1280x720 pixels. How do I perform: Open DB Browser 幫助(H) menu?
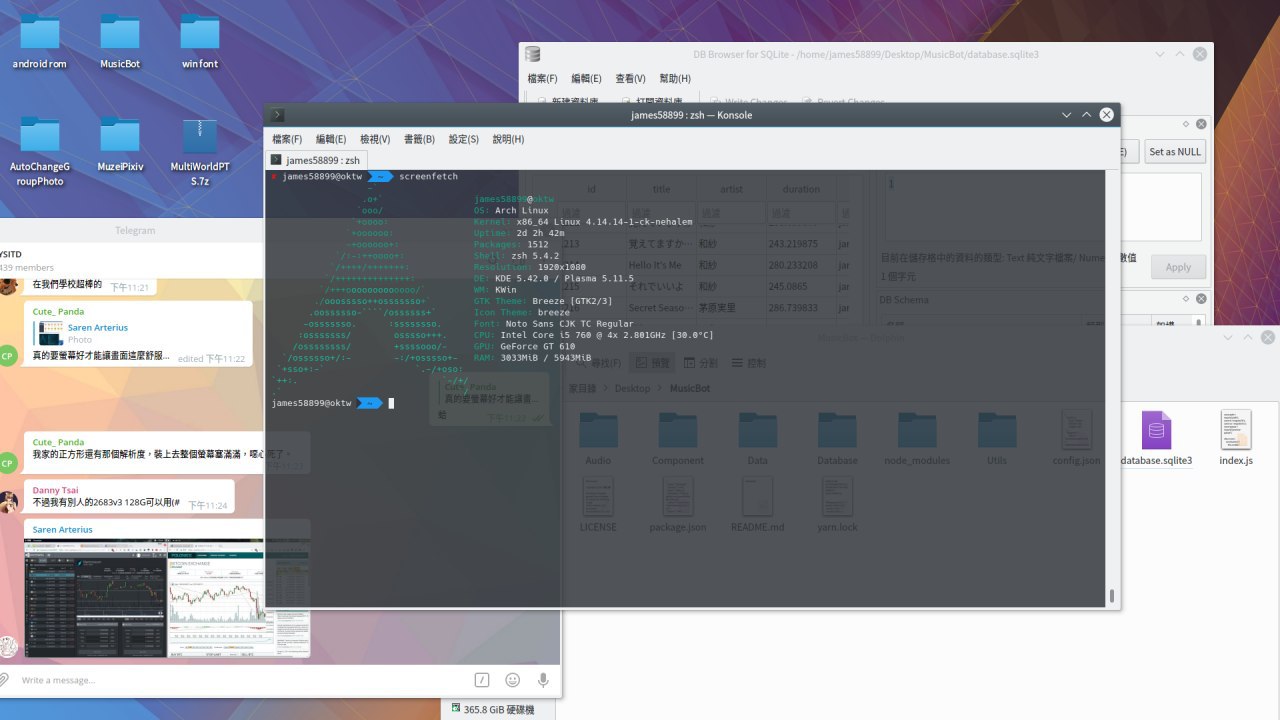click(675, 78)
